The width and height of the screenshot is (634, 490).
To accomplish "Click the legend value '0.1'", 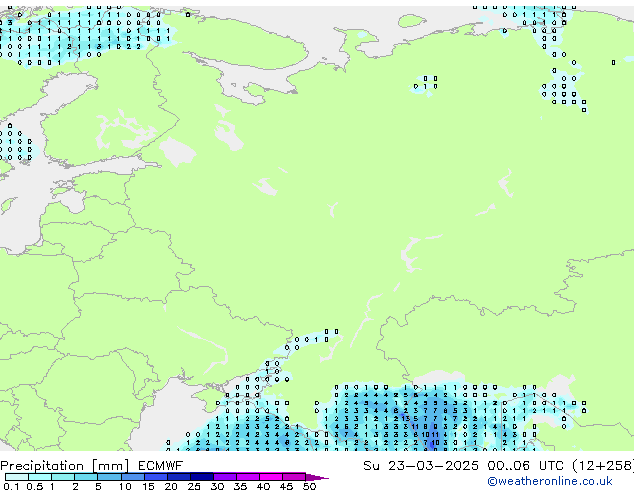I will coord(11,486).
